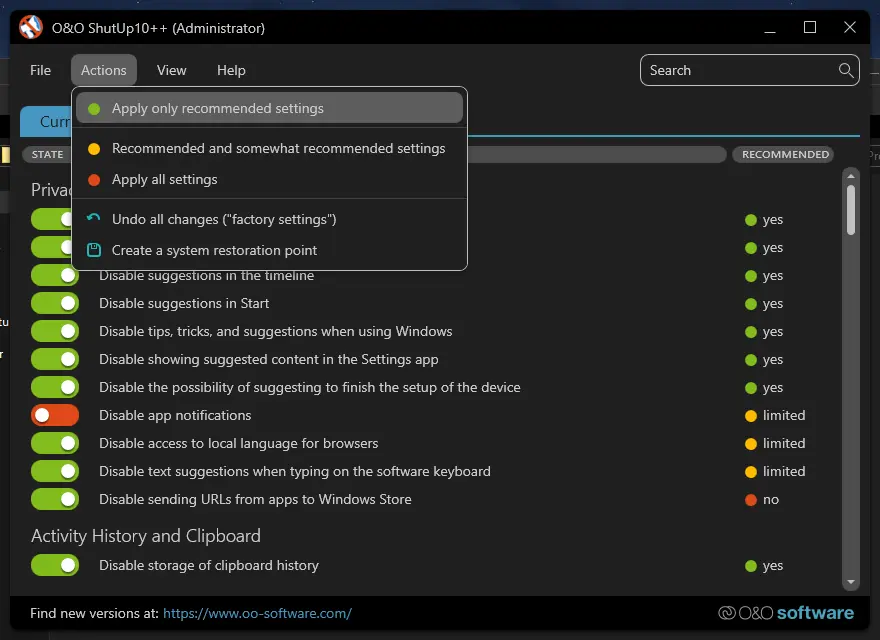Toggle Disable storage of clipboard history switch

point(55,565)
